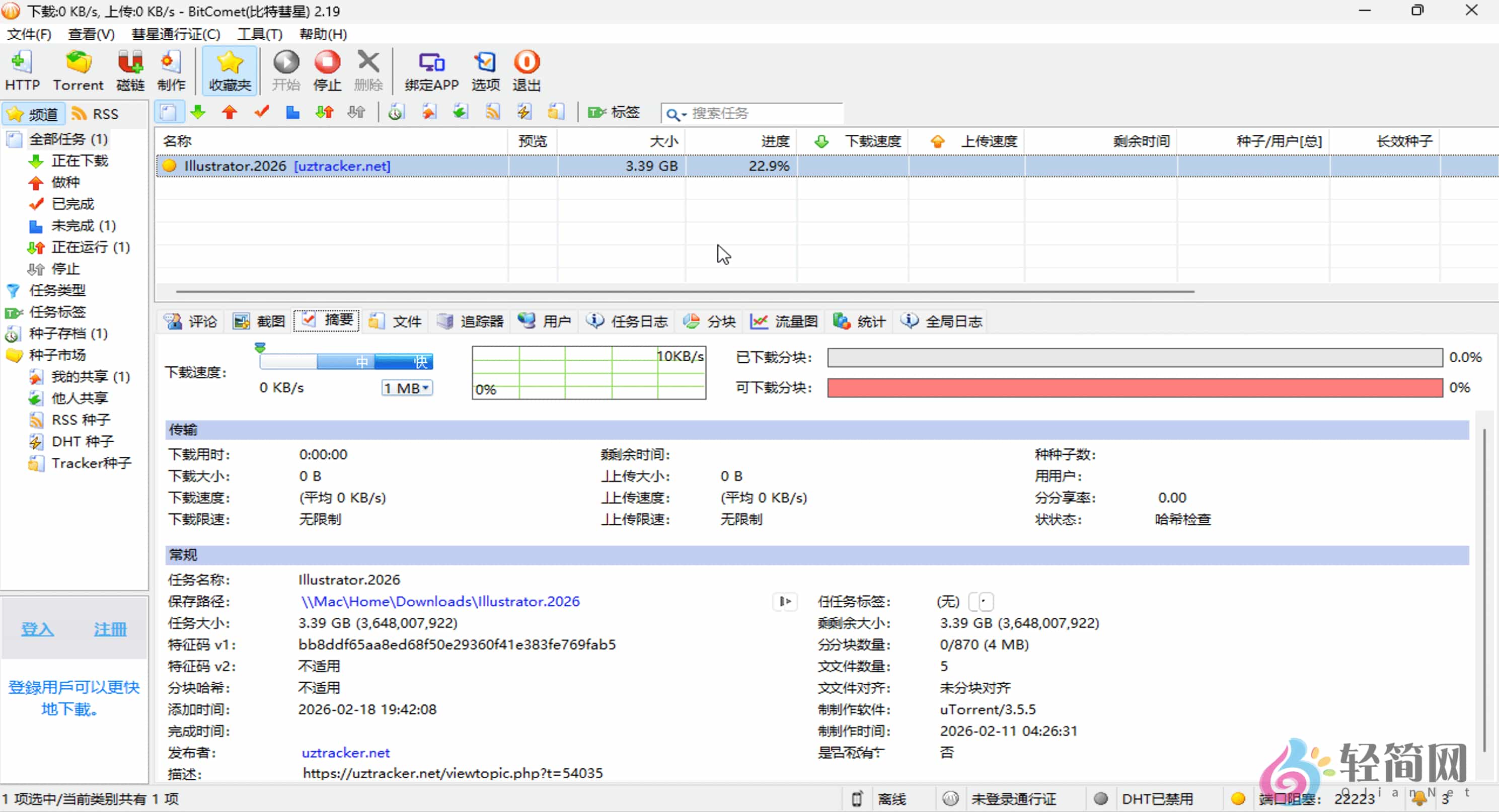The width and height of the screenshot is (1499, 812).
Task: Bind the mobile APP (绑定APP)
Action: point(430,70)
